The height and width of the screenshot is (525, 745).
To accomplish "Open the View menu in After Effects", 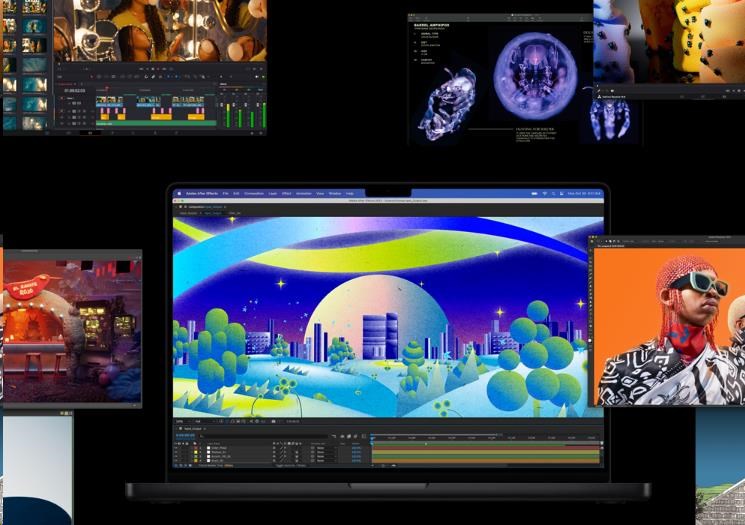I will coord(320,193).
